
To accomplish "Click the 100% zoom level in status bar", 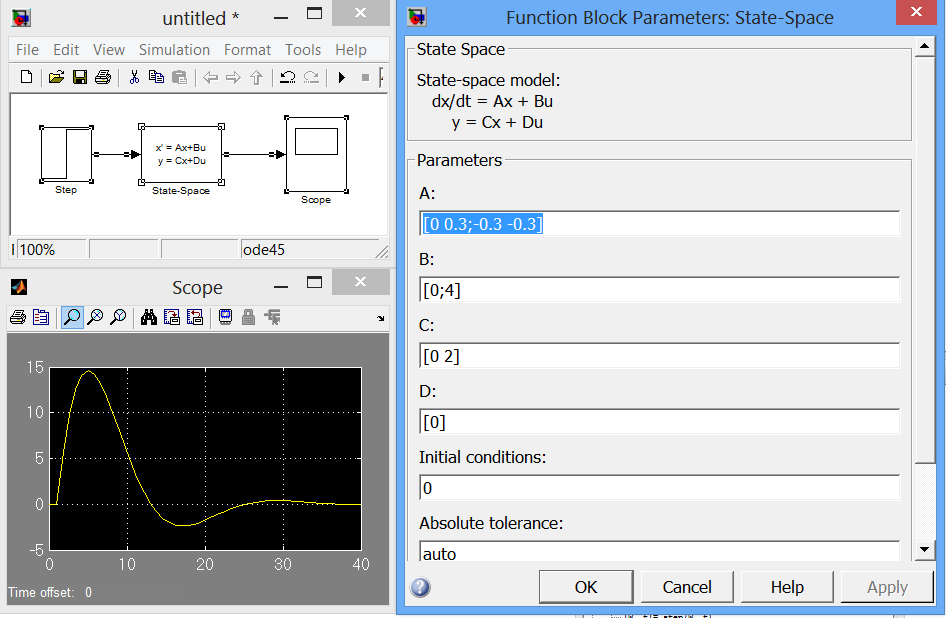I will [x=51, y=249].
